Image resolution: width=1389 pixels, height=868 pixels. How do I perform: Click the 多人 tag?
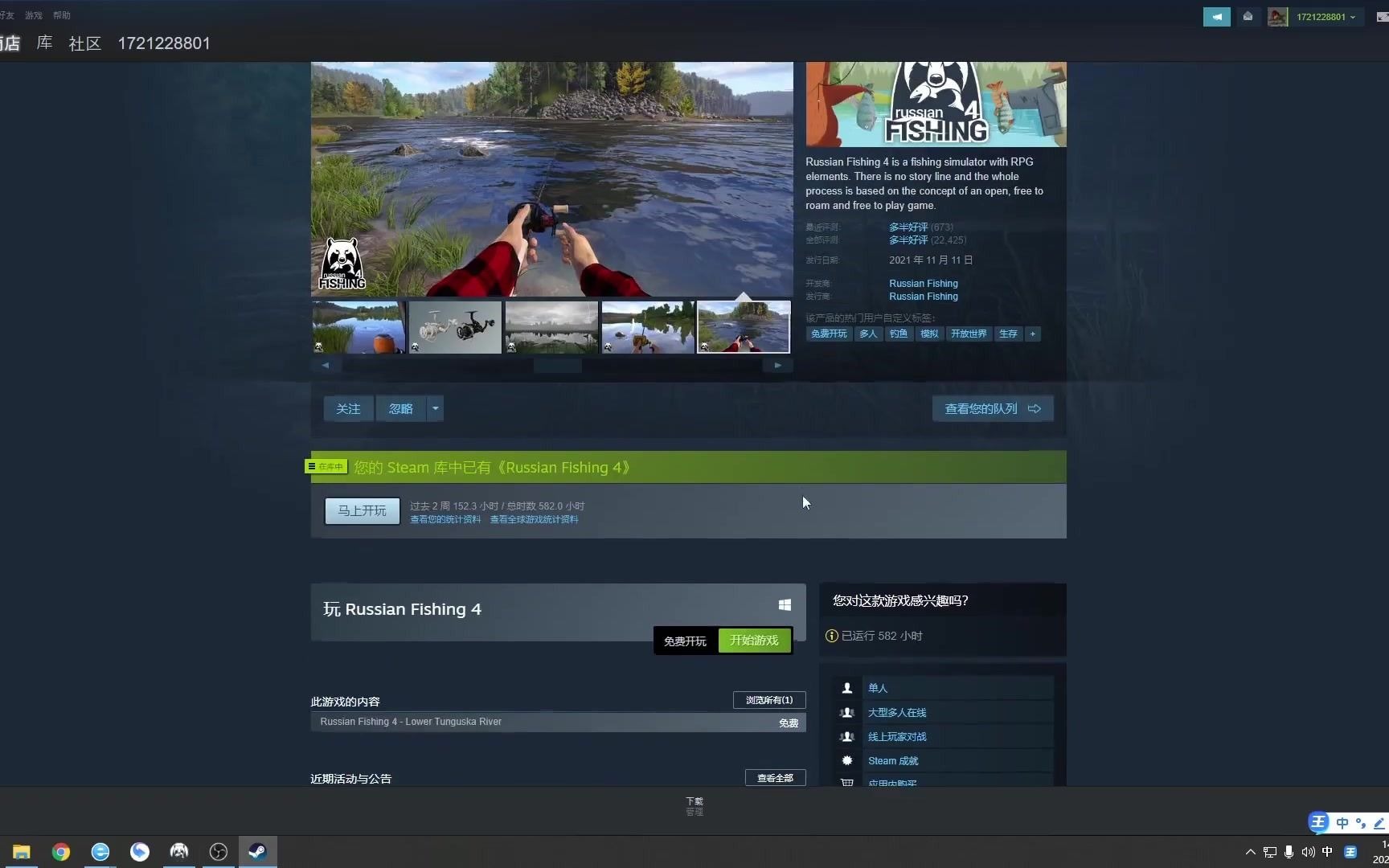(x=868, y=334)
